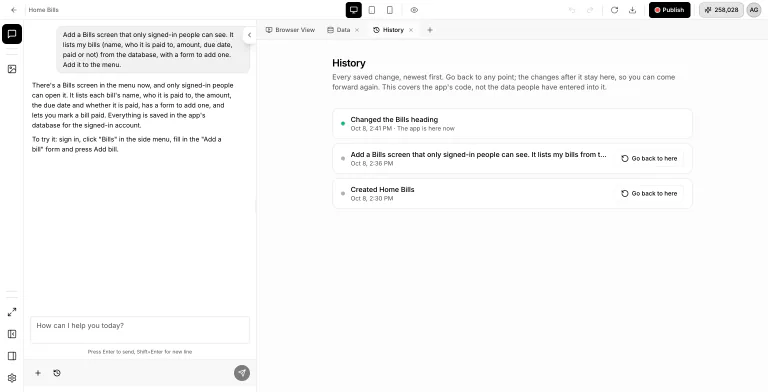
Task: Toggle the right panel layout icon
Action: point(12,356)
